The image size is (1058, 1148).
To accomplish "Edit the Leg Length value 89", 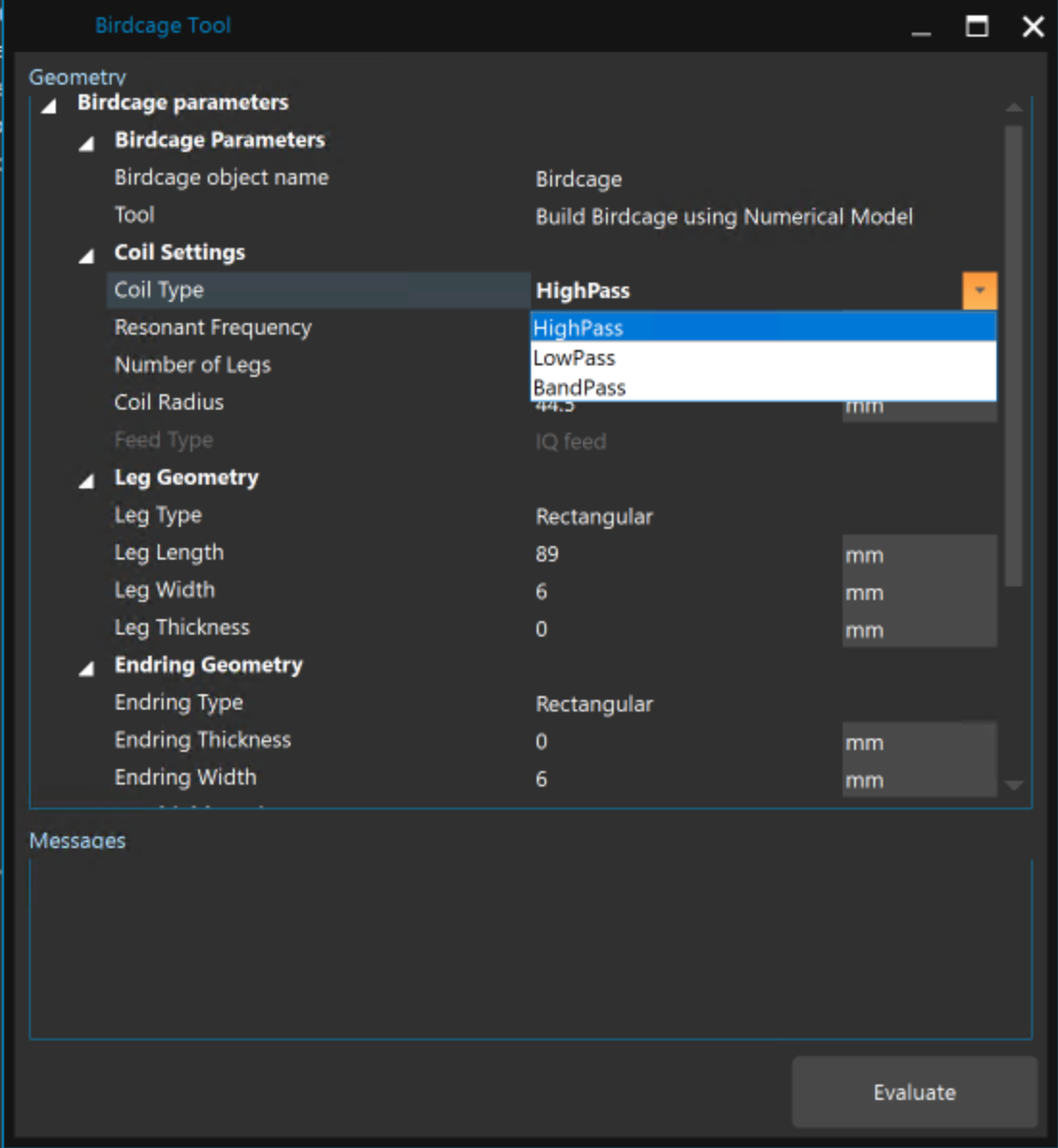I will point(673,554).
